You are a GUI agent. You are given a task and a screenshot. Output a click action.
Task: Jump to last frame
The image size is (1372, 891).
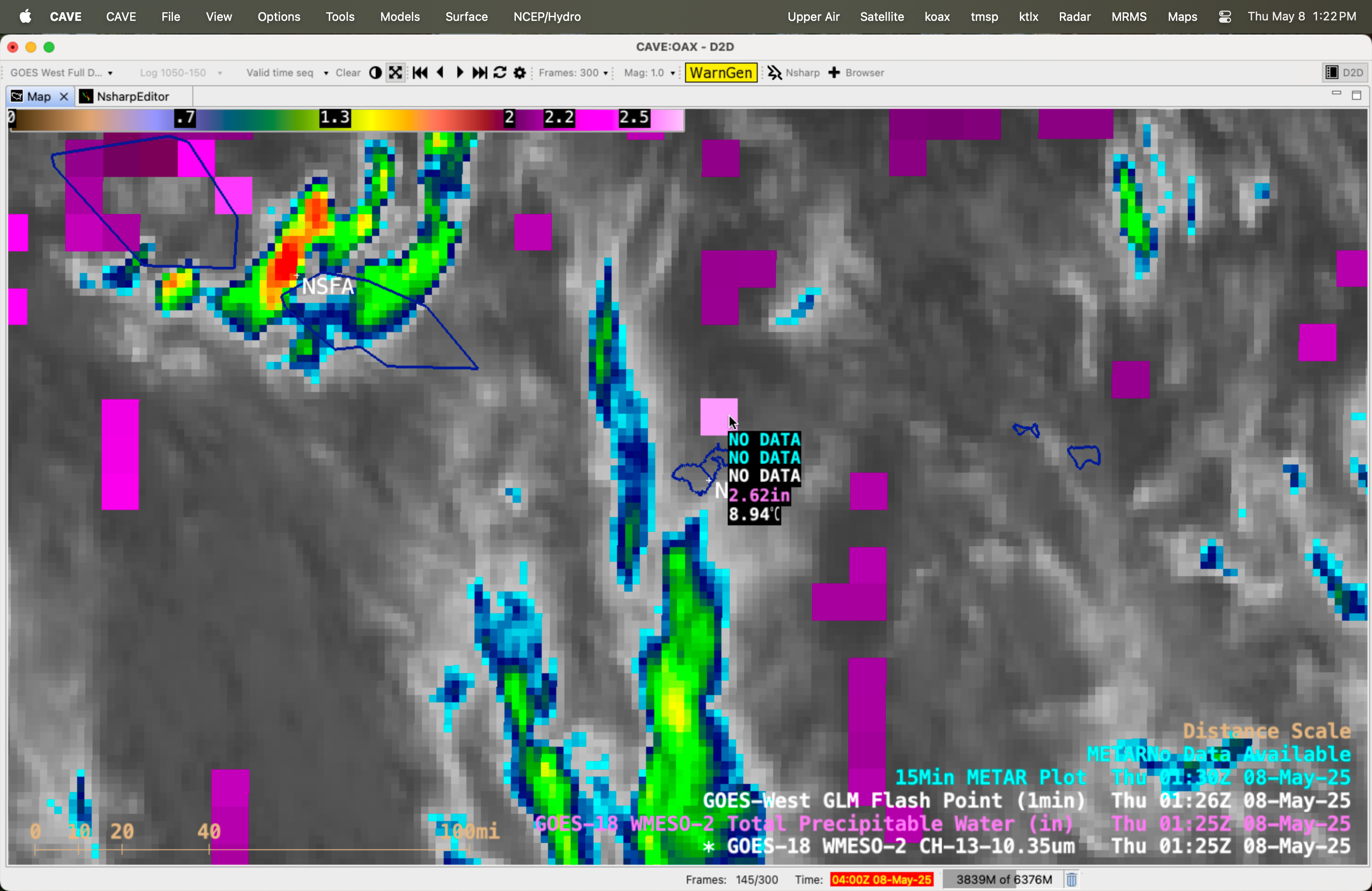coord(480,73)
